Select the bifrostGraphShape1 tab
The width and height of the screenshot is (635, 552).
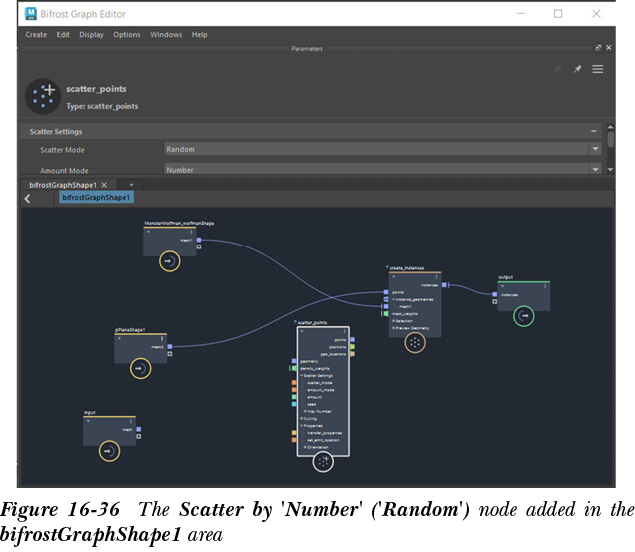62,185
